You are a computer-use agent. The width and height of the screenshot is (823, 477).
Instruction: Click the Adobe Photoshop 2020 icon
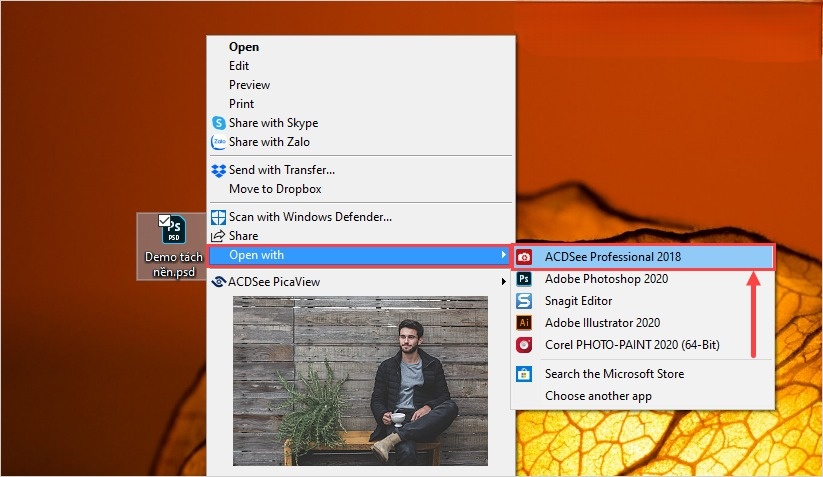(524, 279)
